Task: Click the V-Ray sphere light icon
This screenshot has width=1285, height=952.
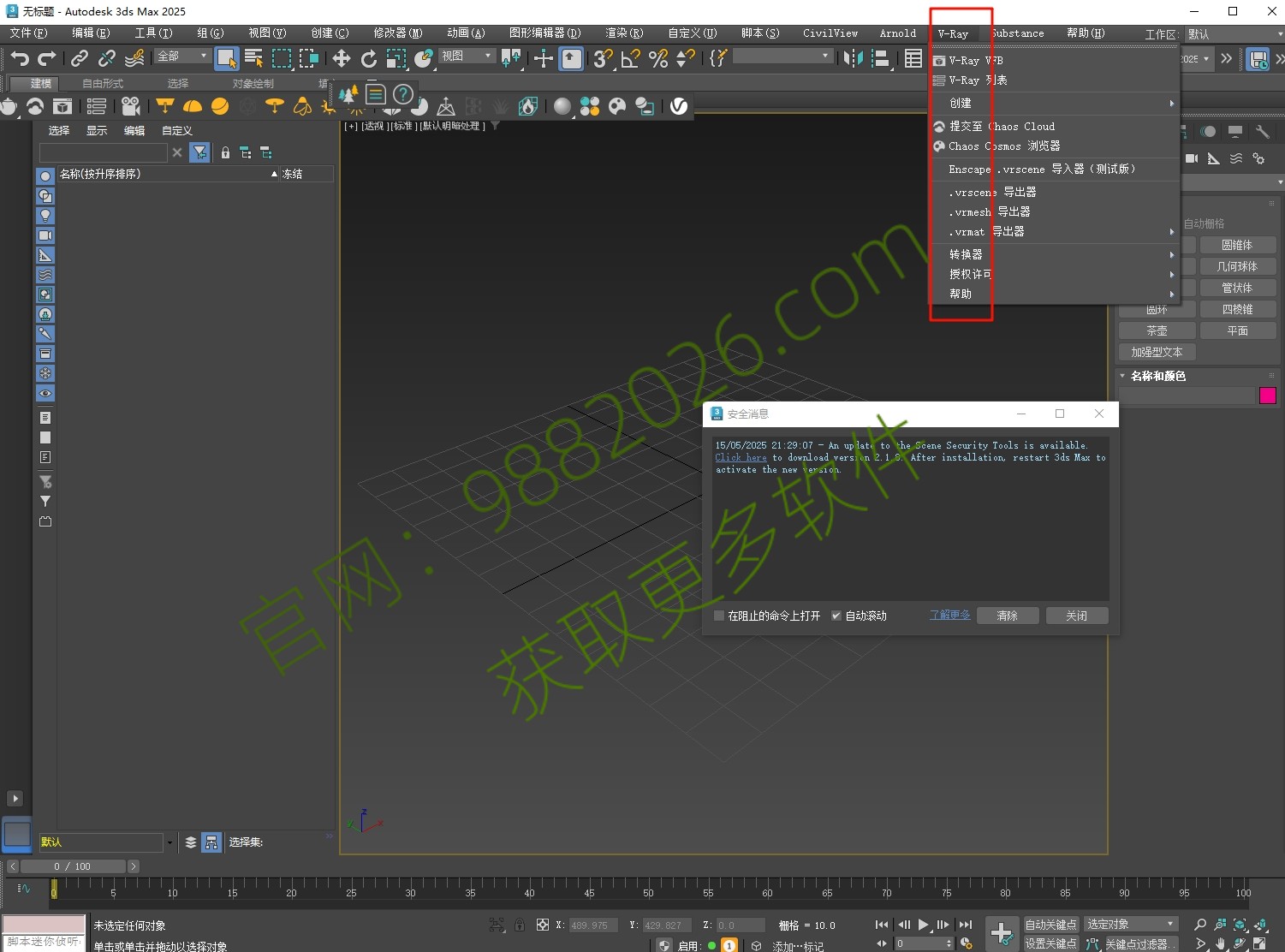Action: click(220, 106)
